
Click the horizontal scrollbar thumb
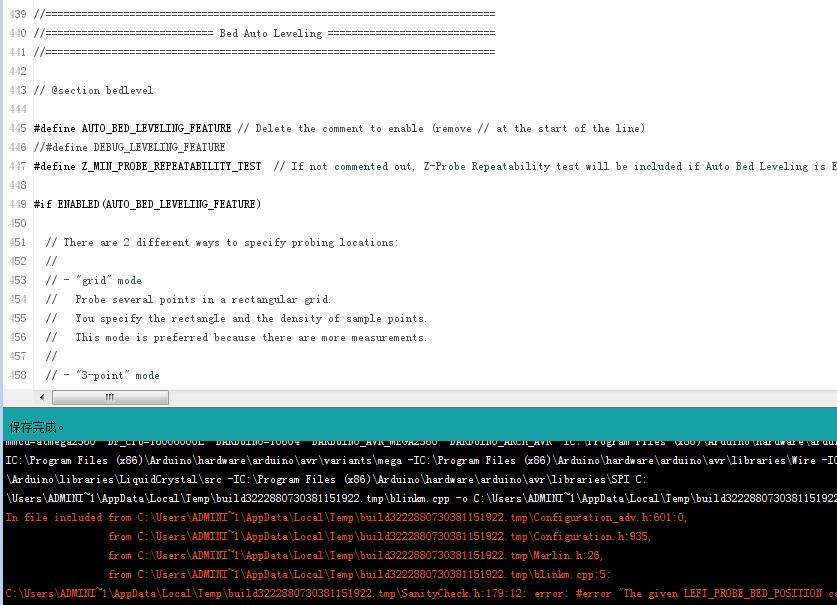(x=109, y=397)
